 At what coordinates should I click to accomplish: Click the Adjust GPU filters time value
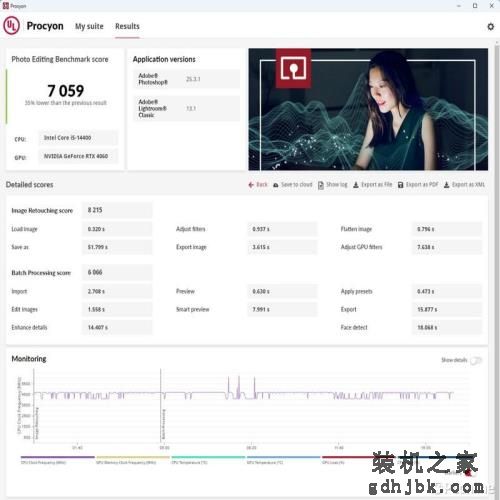coord(447,247)
